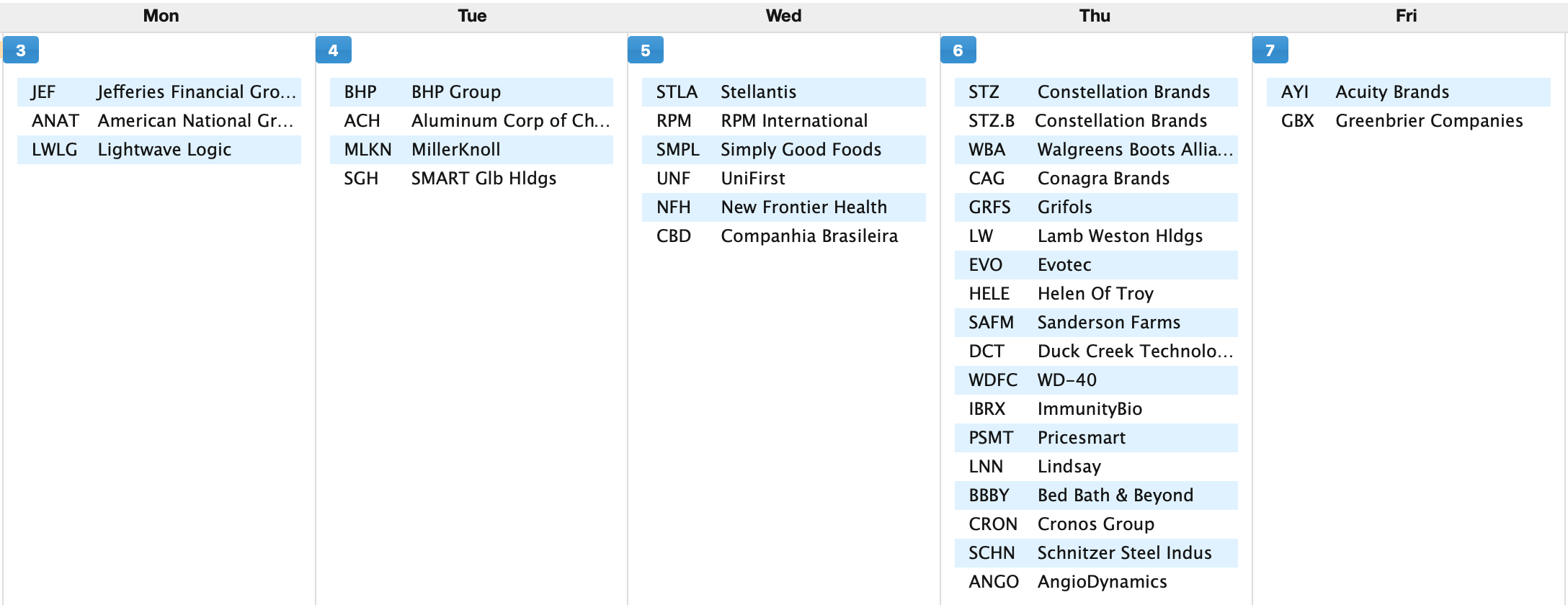Select the LWLG ticker symbol
Image resolution: width=1568 pixels, height=605 pixels.
point(54,150)
